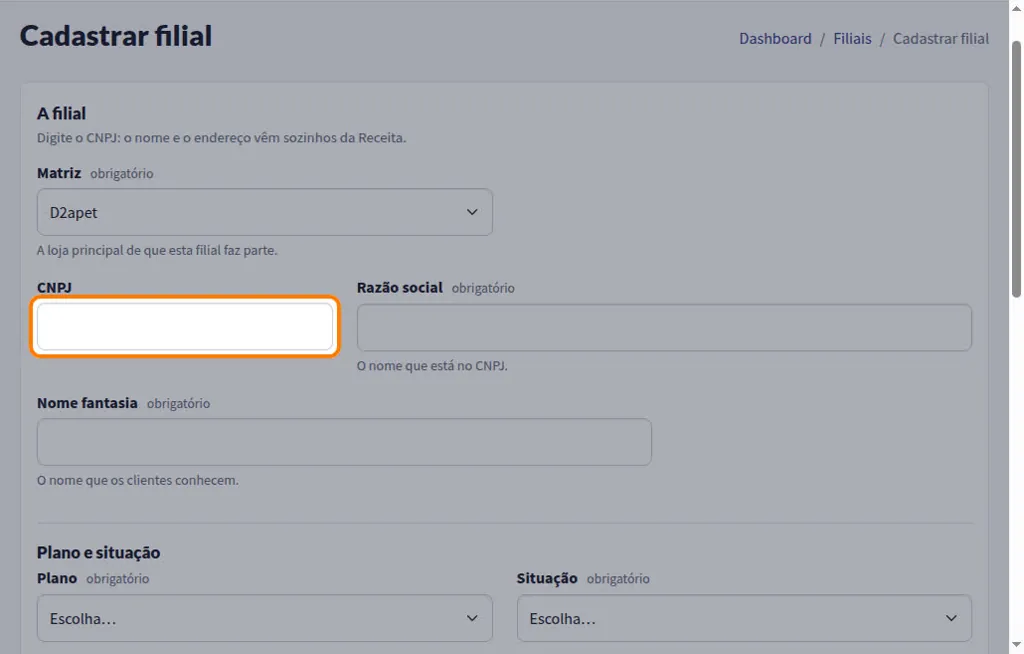Click the 'Digite o CNPJ' instruction text
The image size is (1024, 654).
coord(221,138)
